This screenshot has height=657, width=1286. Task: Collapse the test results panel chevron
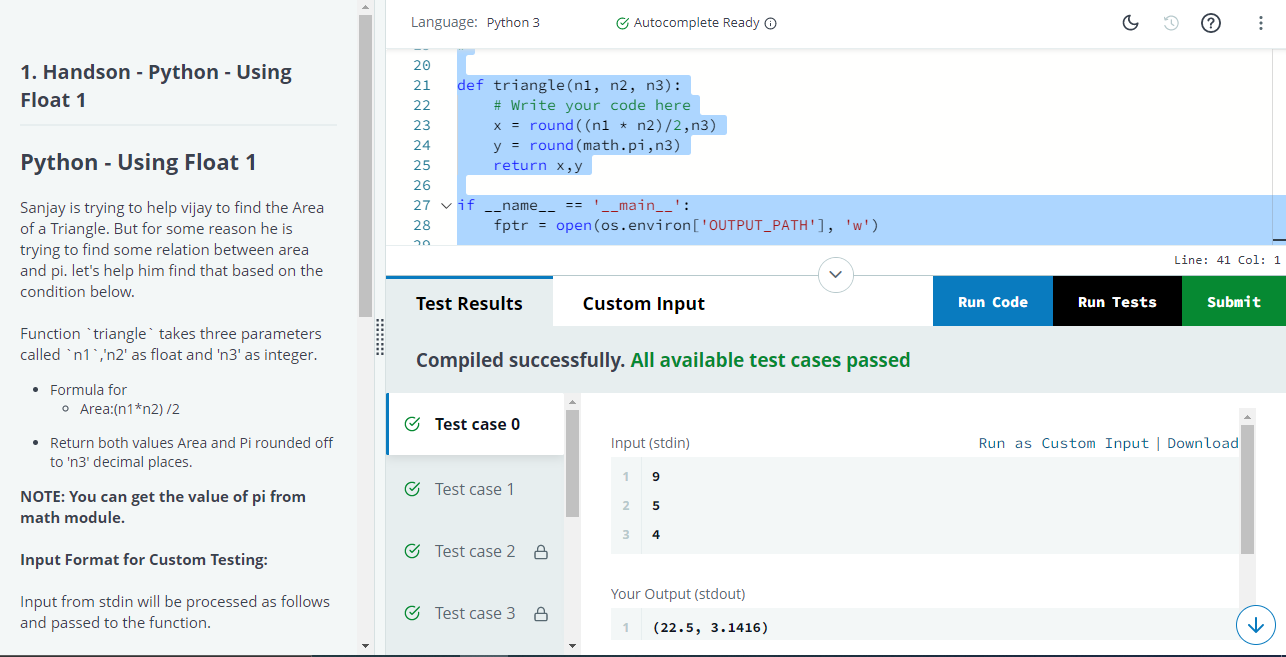tap(836, 274)
